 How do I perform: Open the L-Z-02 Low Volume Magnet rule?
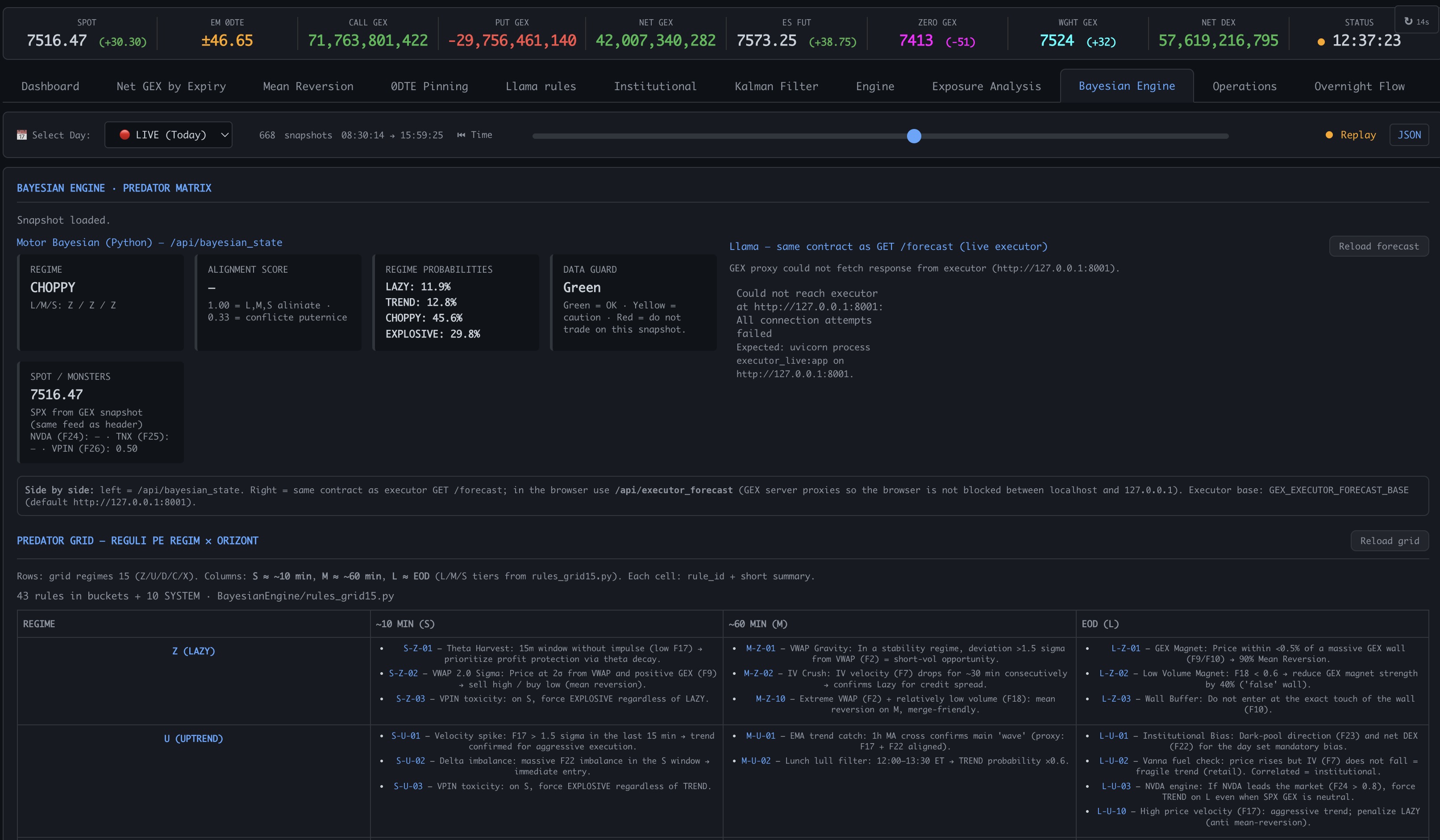(x=1114, y=673)
